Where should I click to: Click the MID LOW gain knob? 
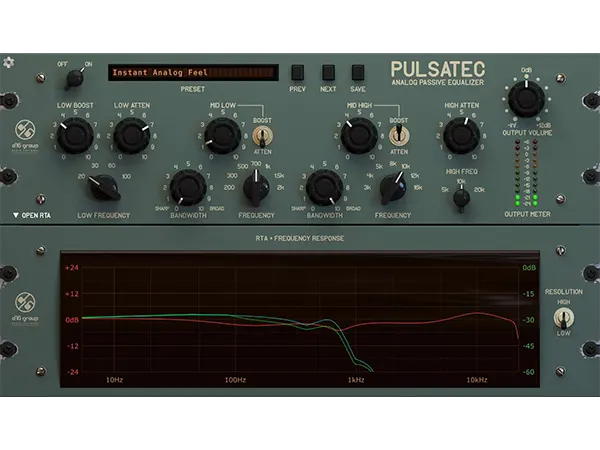[223, 136]
